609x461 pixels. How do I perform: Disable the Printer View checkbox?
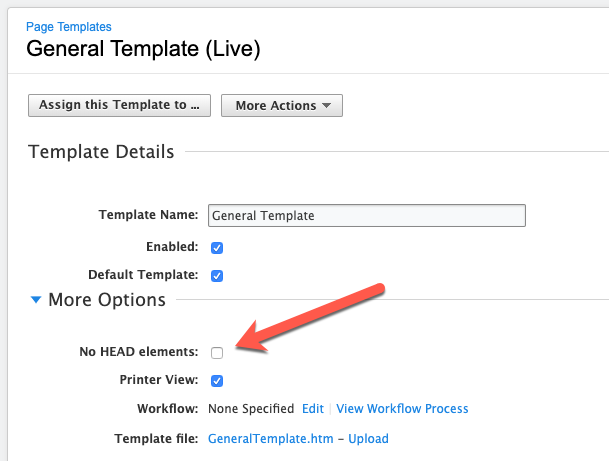tap(217, 380)
